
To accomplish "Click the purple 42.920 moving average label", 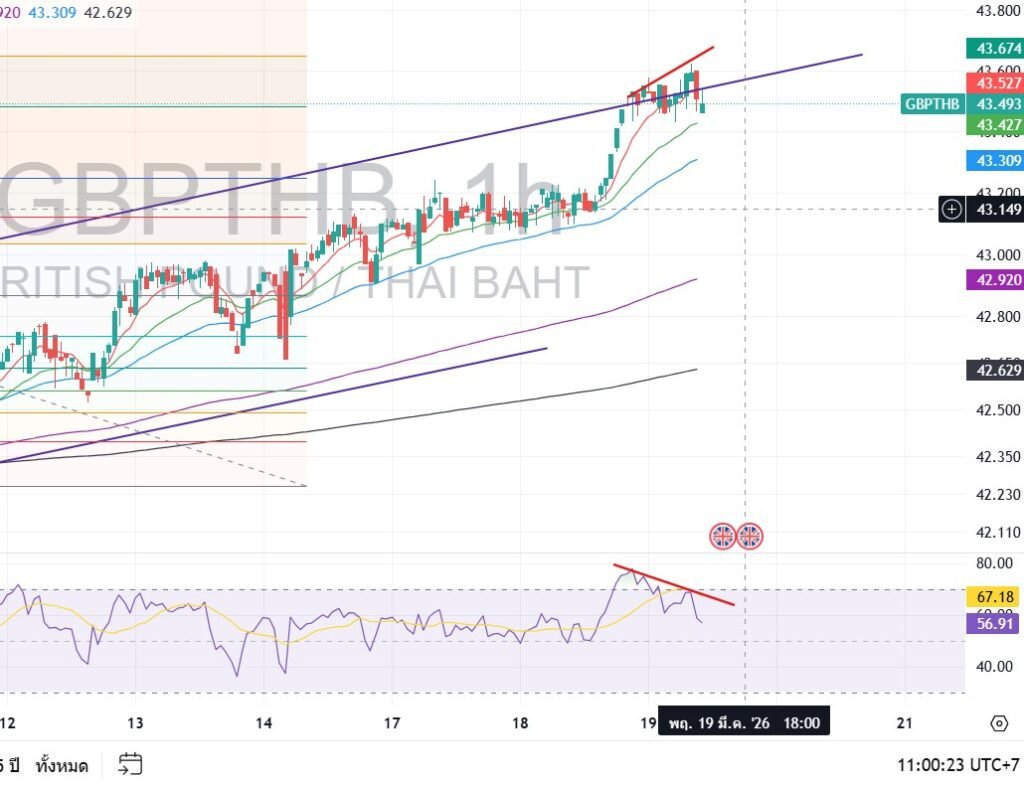I will click(997, 279).
